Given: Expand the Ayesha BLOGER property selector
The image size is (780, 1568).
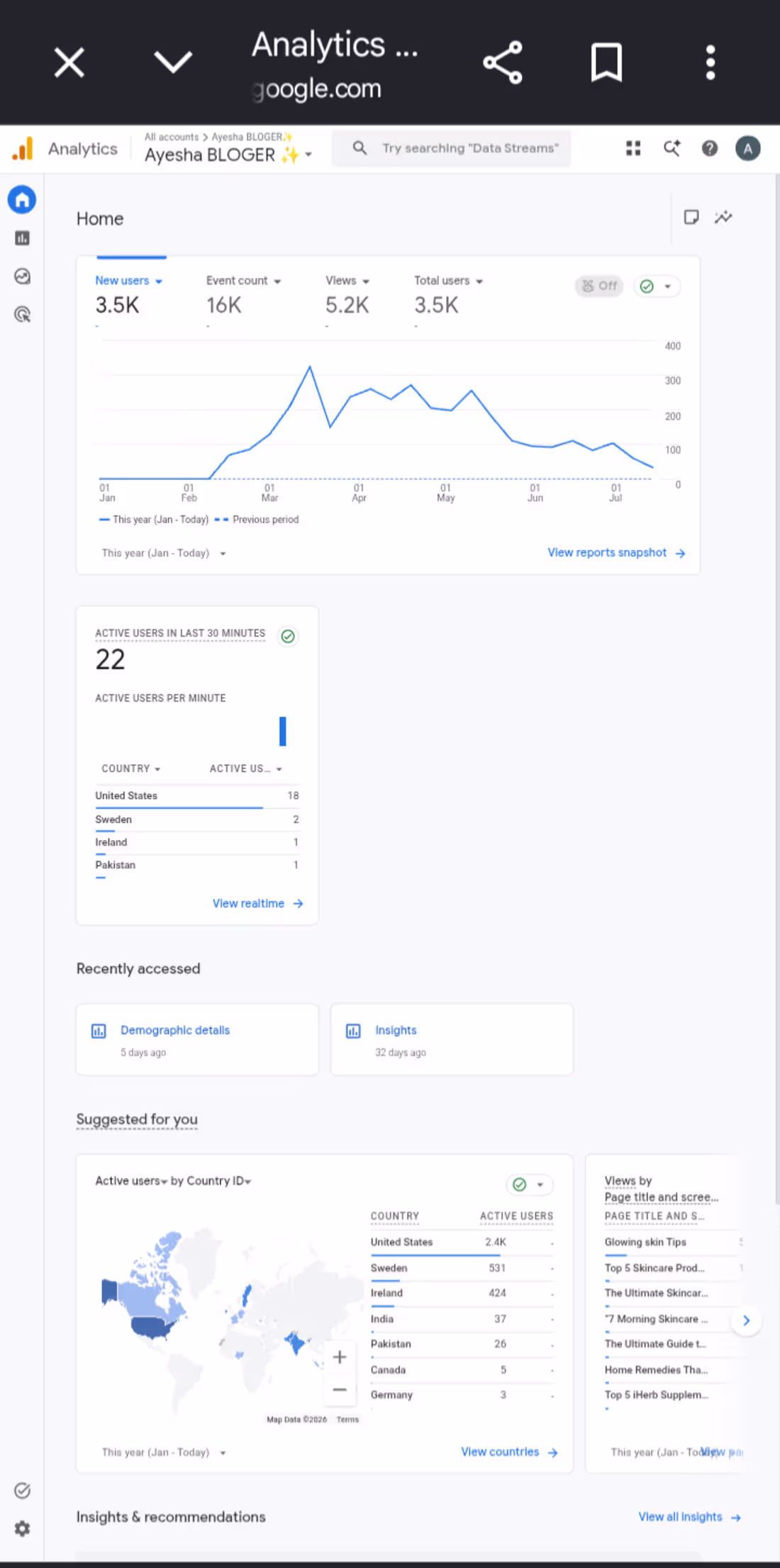Looking at the screenshot, I should 228,155.
